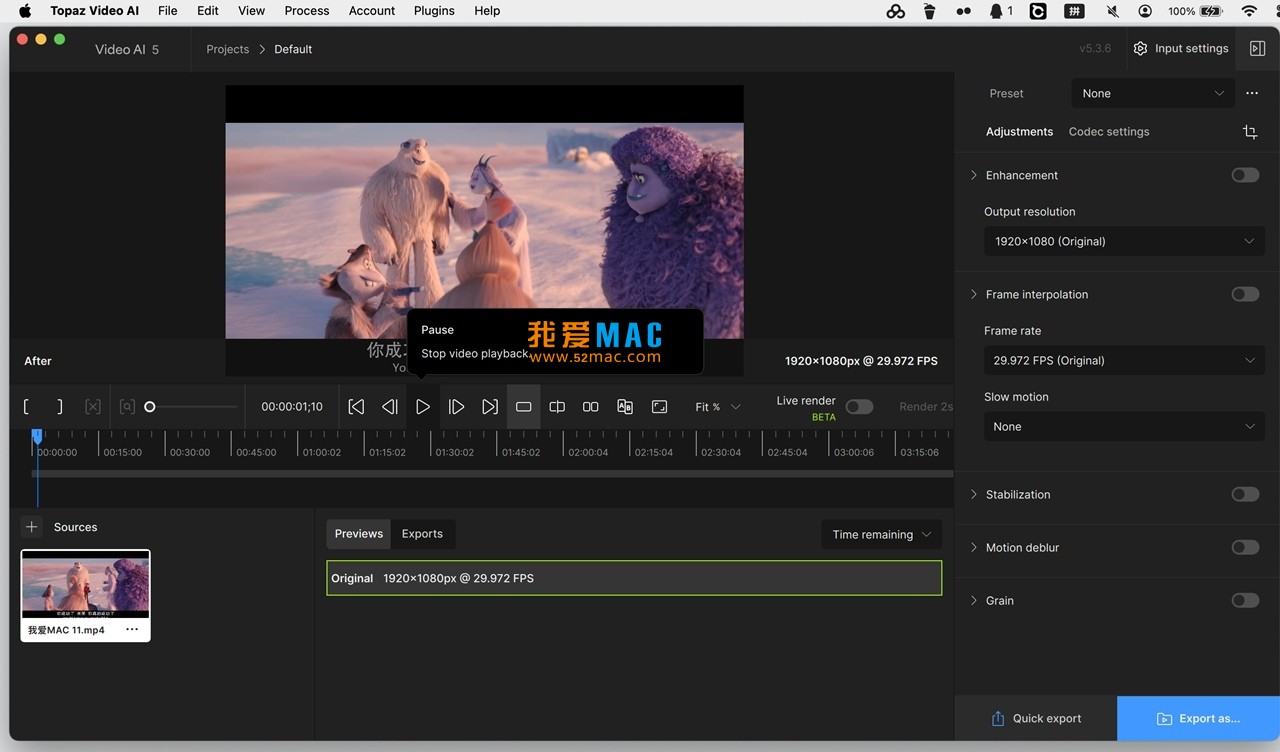Expand the Motion deblur section
The width and height of the screenshot is (1280, 752).
[x=974, y=547]
